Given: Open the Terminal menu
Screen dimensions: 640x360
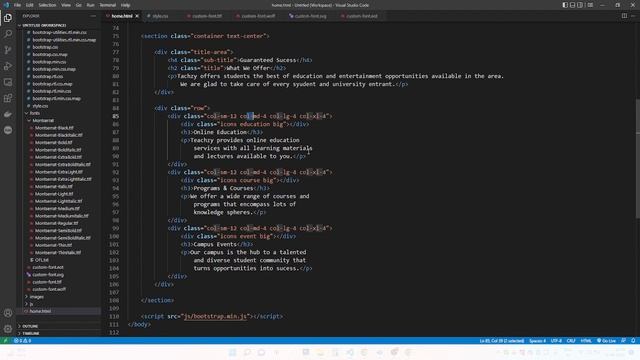Looking at the screenshot, I should tap(107, 5).
